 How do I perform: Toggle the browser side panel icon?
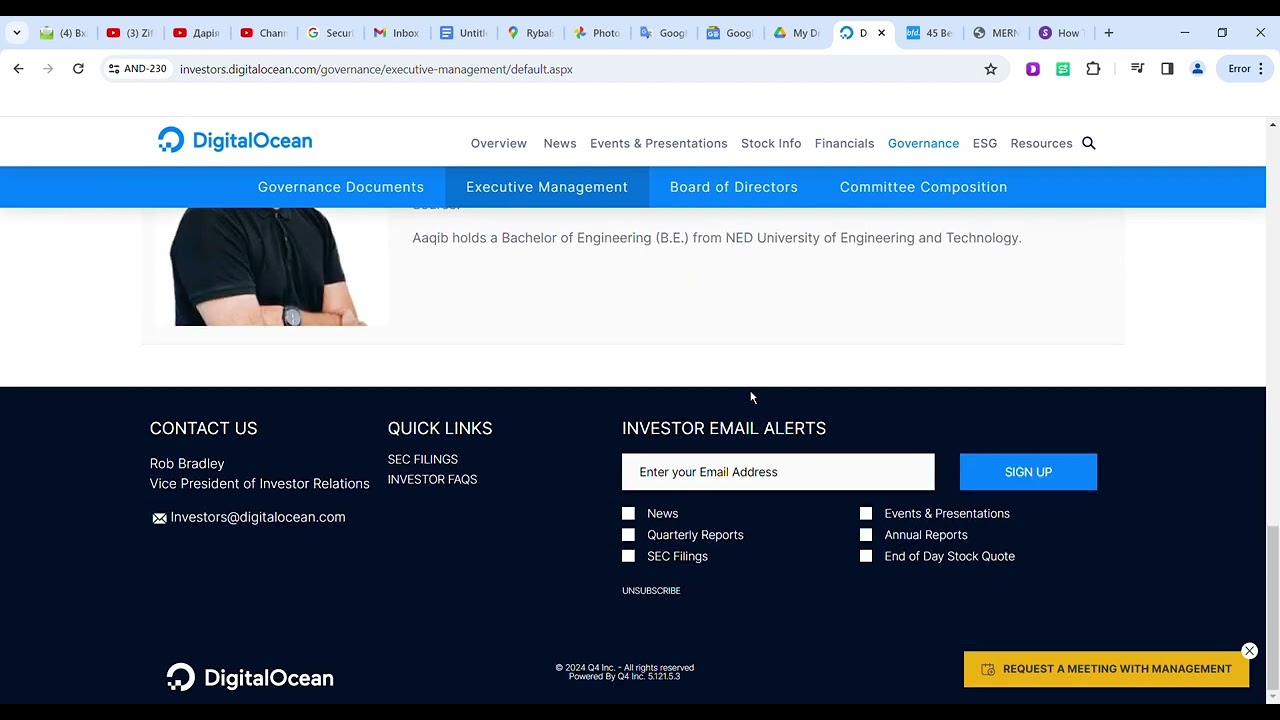click(1167, 69)
